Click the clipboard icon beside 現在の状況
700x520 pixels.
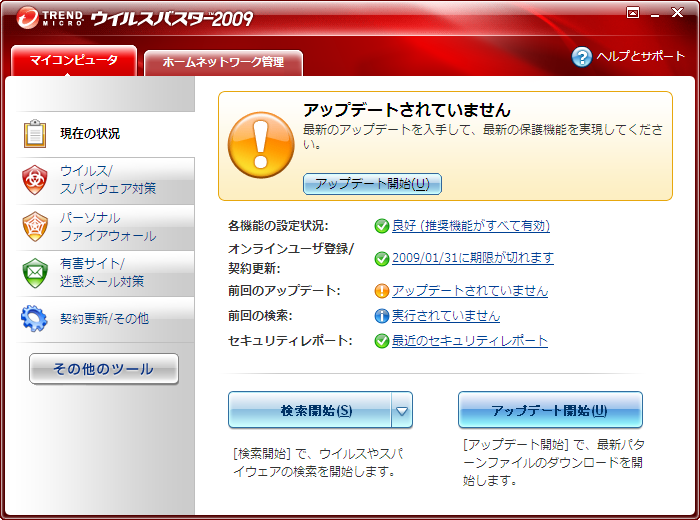35,133
